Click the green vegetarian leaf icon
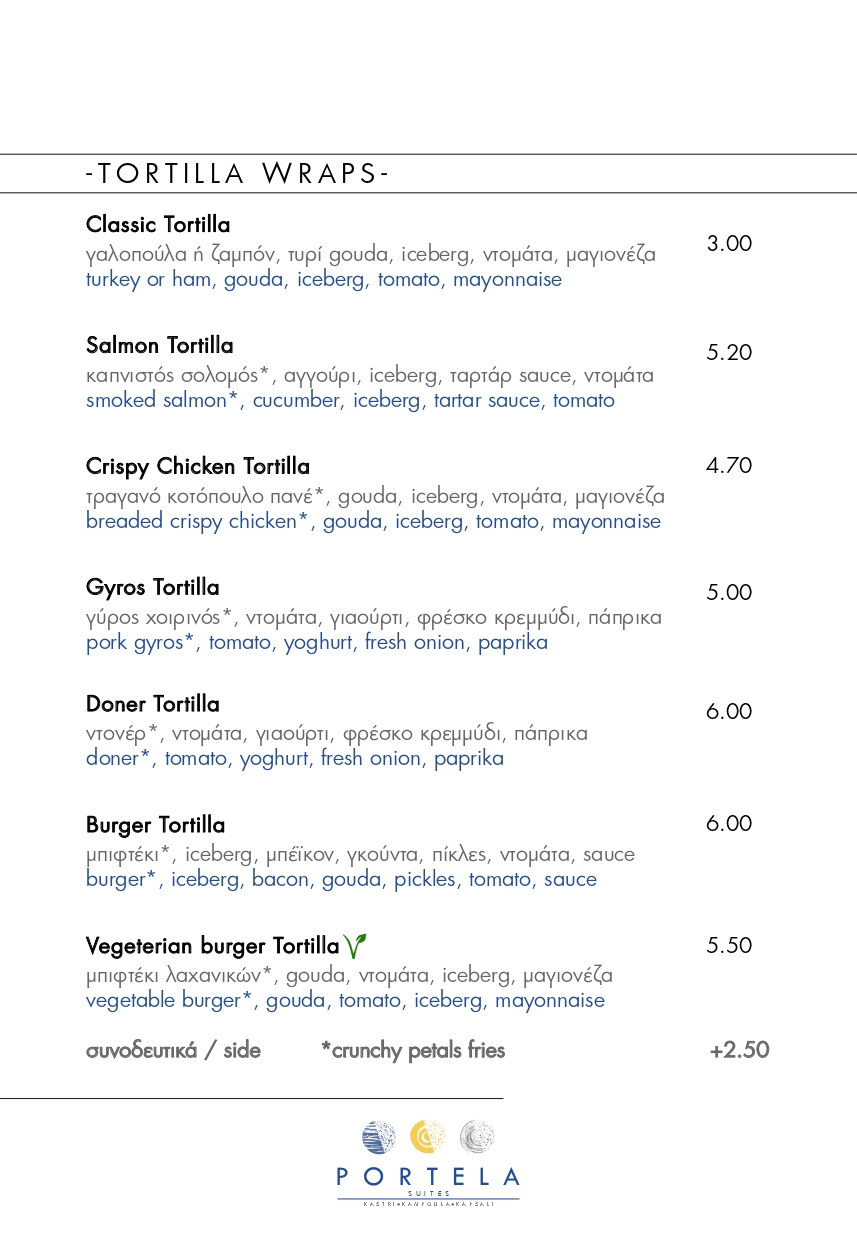 point(355,945)
